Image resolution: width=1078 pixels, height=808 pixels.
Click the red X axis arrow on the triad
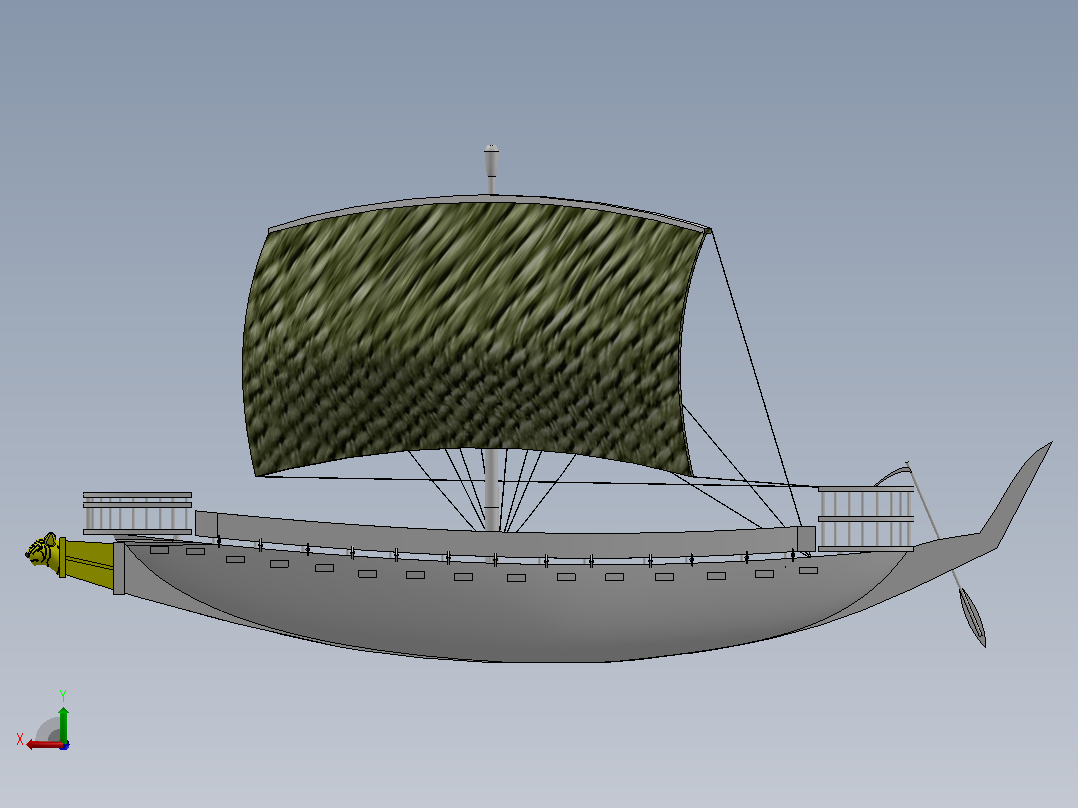point(44,744)
